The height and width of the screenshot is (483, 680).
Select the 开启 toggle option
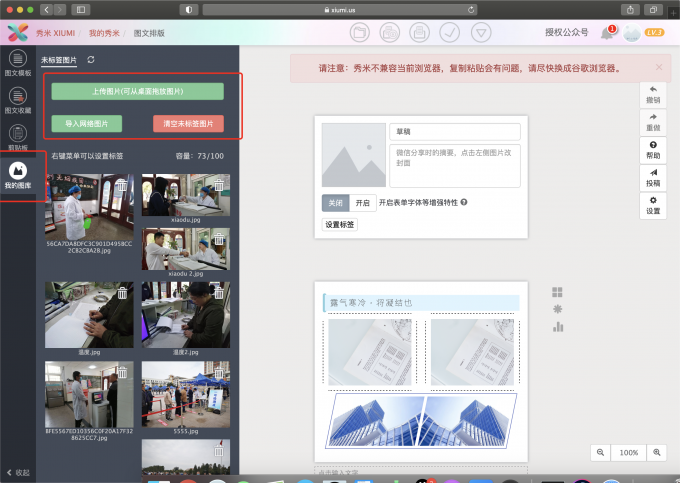[x=363, y=202]
